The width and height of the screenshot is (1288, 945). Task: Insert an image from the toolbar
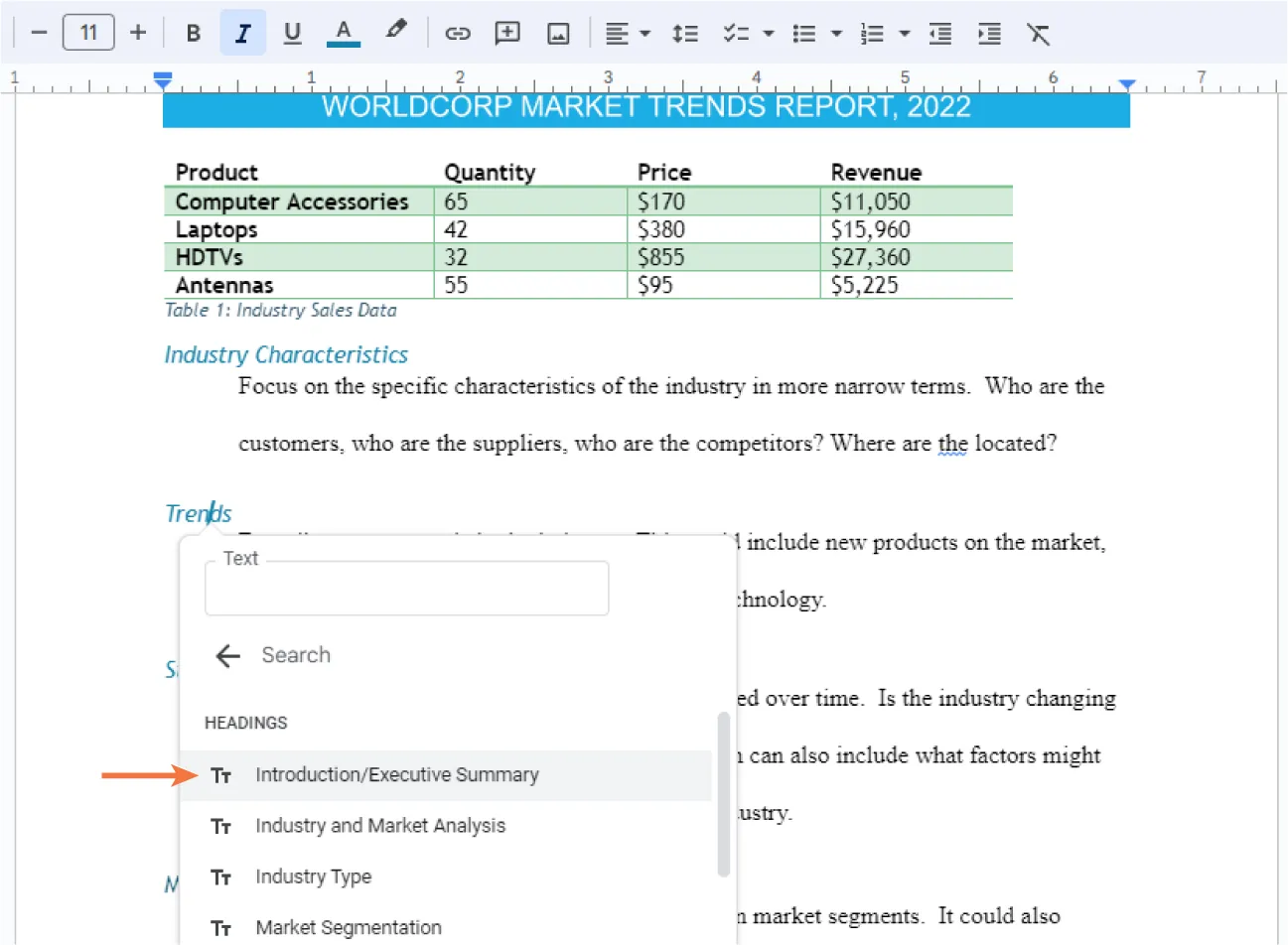[557, 33]
